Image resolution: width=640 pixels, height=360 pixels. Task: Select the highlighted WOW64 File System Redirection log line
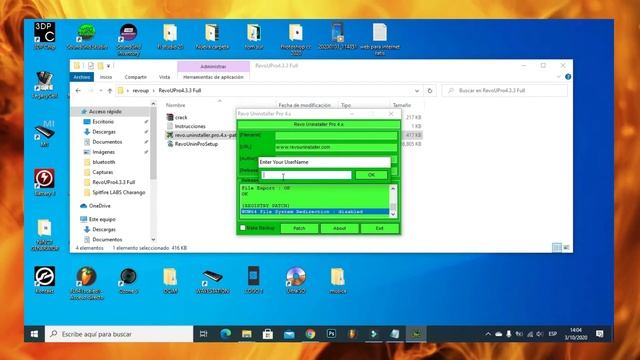pyautogui.click(x=315, y=212)
